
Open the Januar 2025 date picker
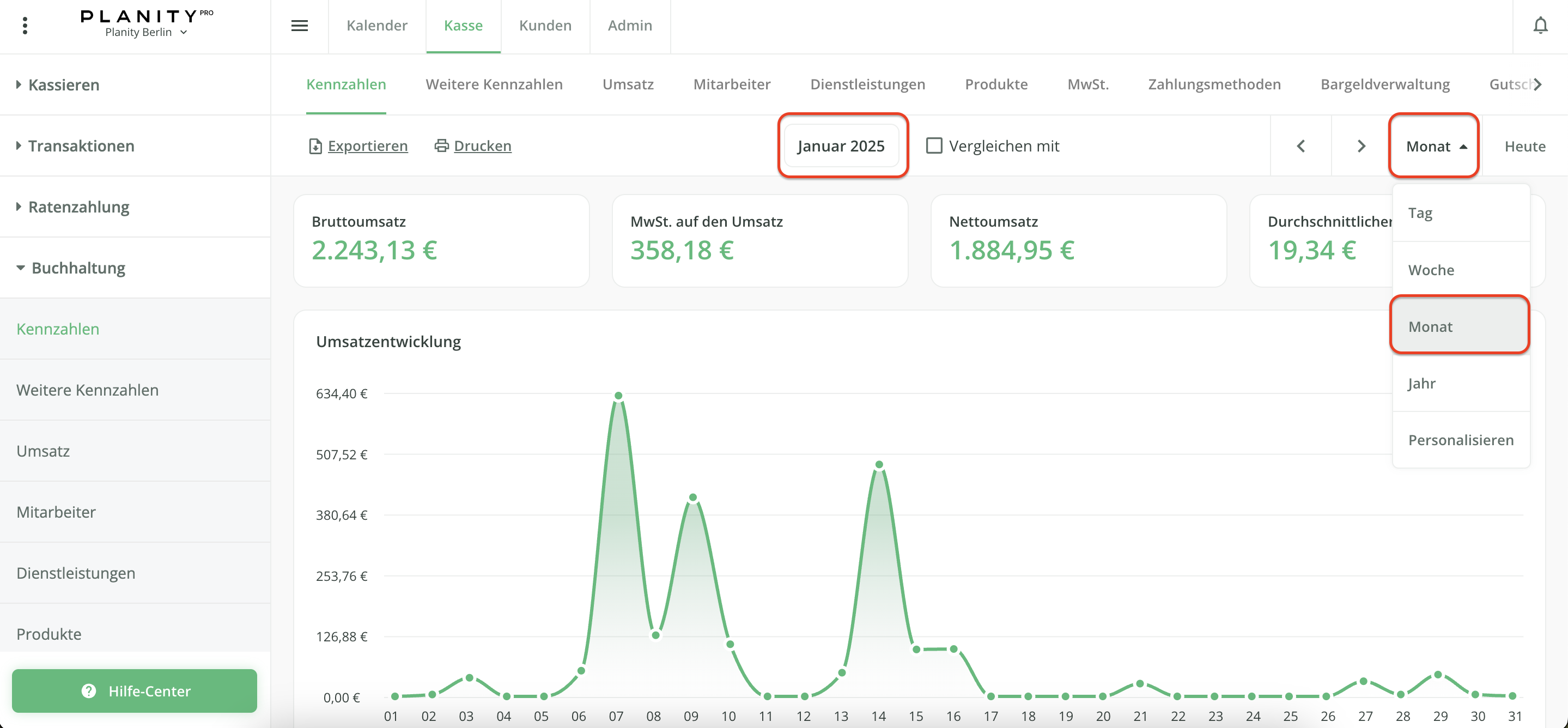pos(841,146)
